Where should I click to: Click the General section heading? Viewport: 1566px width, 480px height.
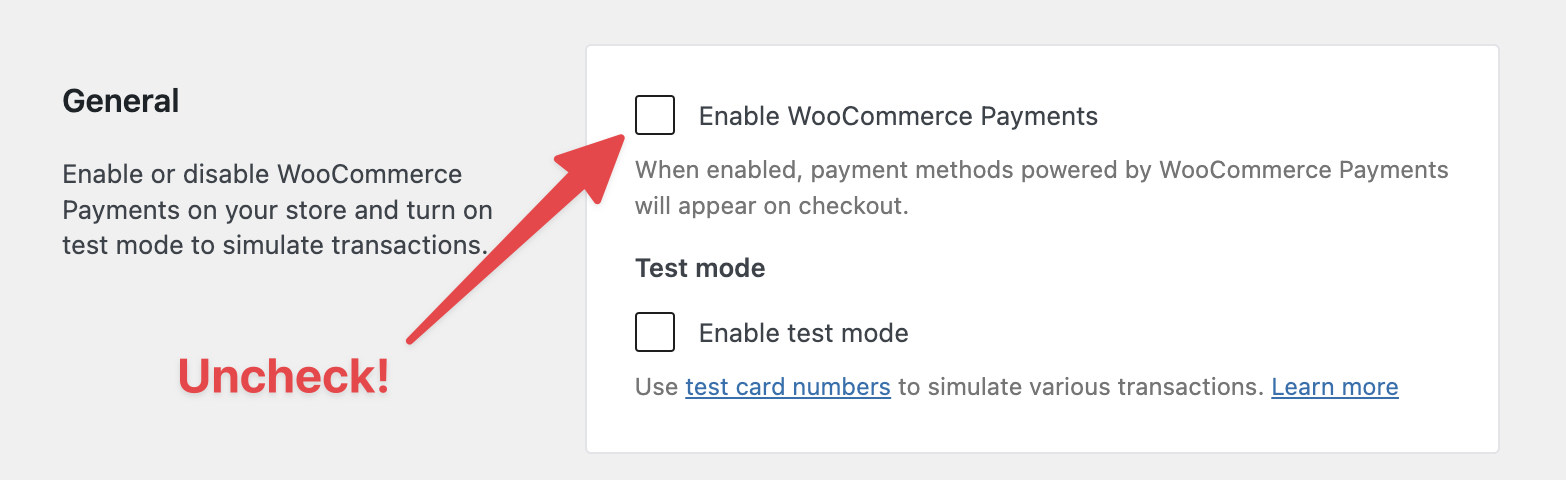click(x=121, y=101)
